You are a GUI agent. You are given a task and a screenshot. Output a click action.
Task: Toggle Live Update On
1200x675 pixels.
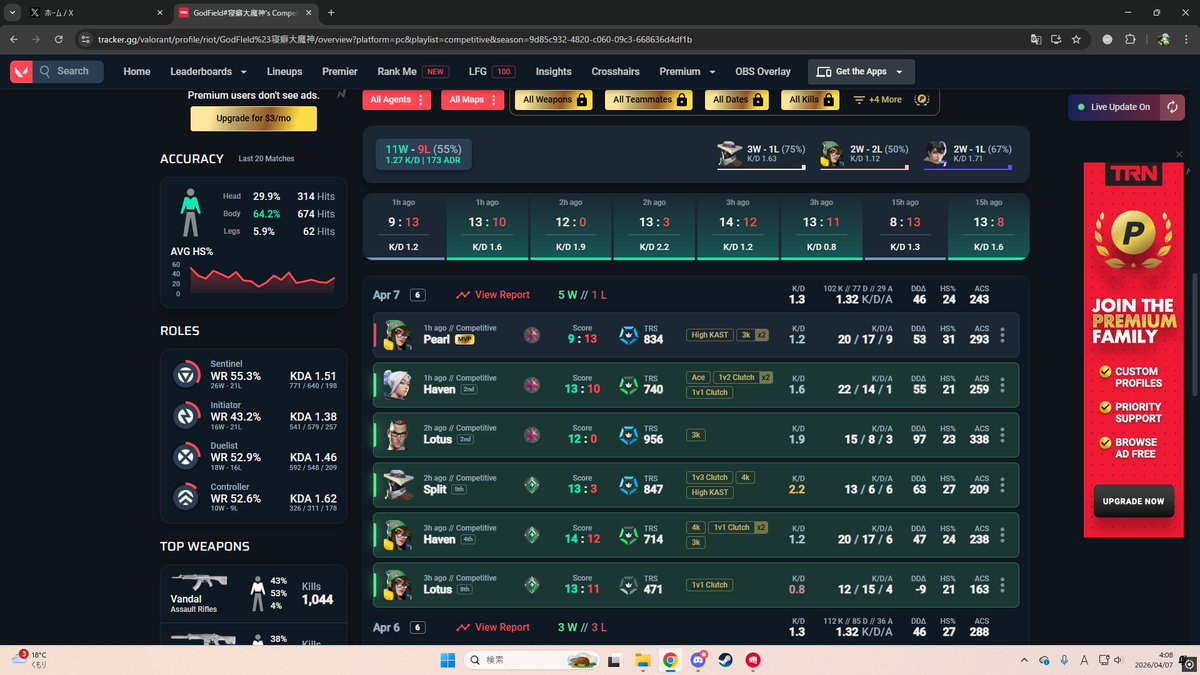click(x=1114, y=107)
